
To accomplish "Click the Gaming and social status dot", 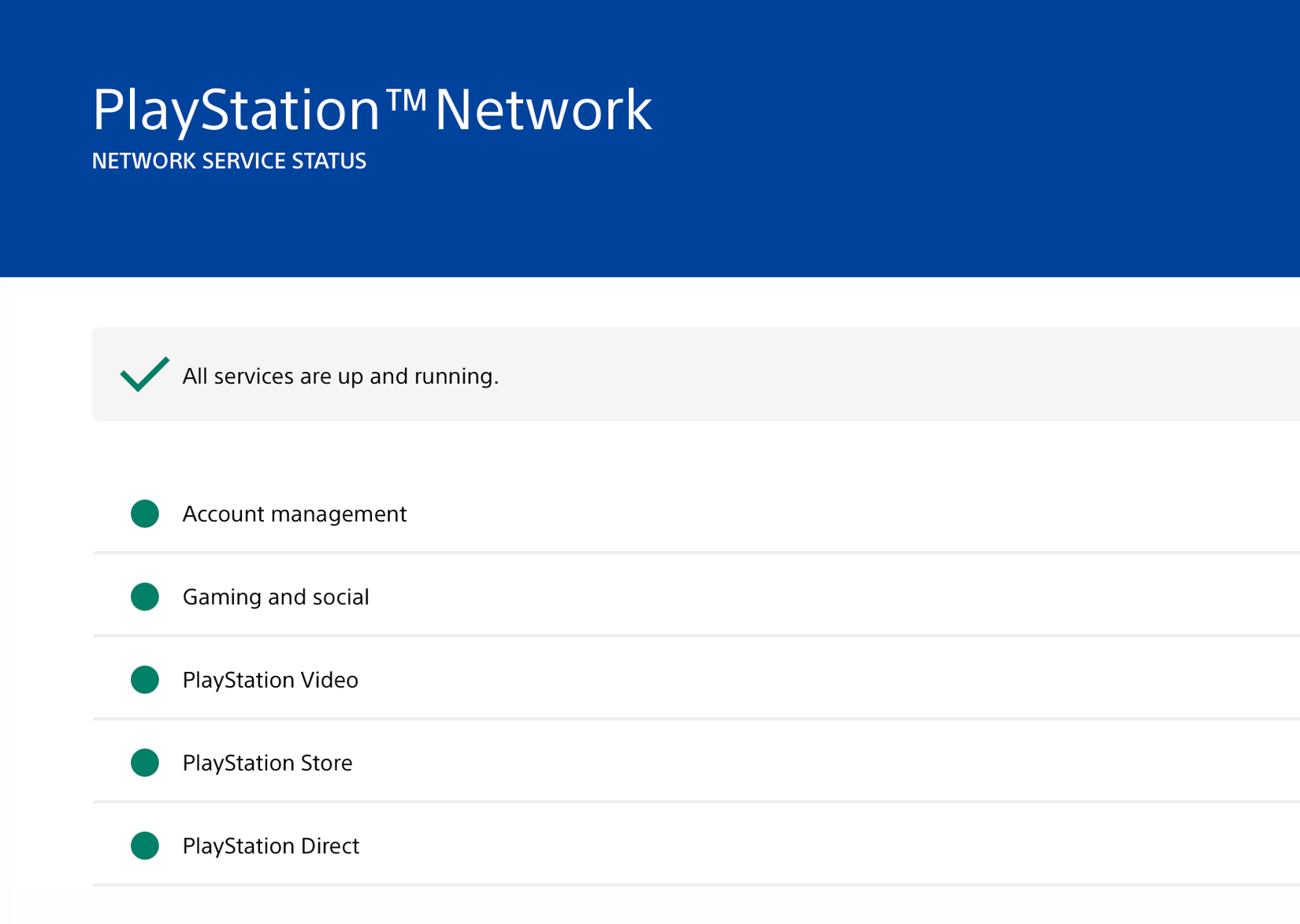I will (145, 597).
